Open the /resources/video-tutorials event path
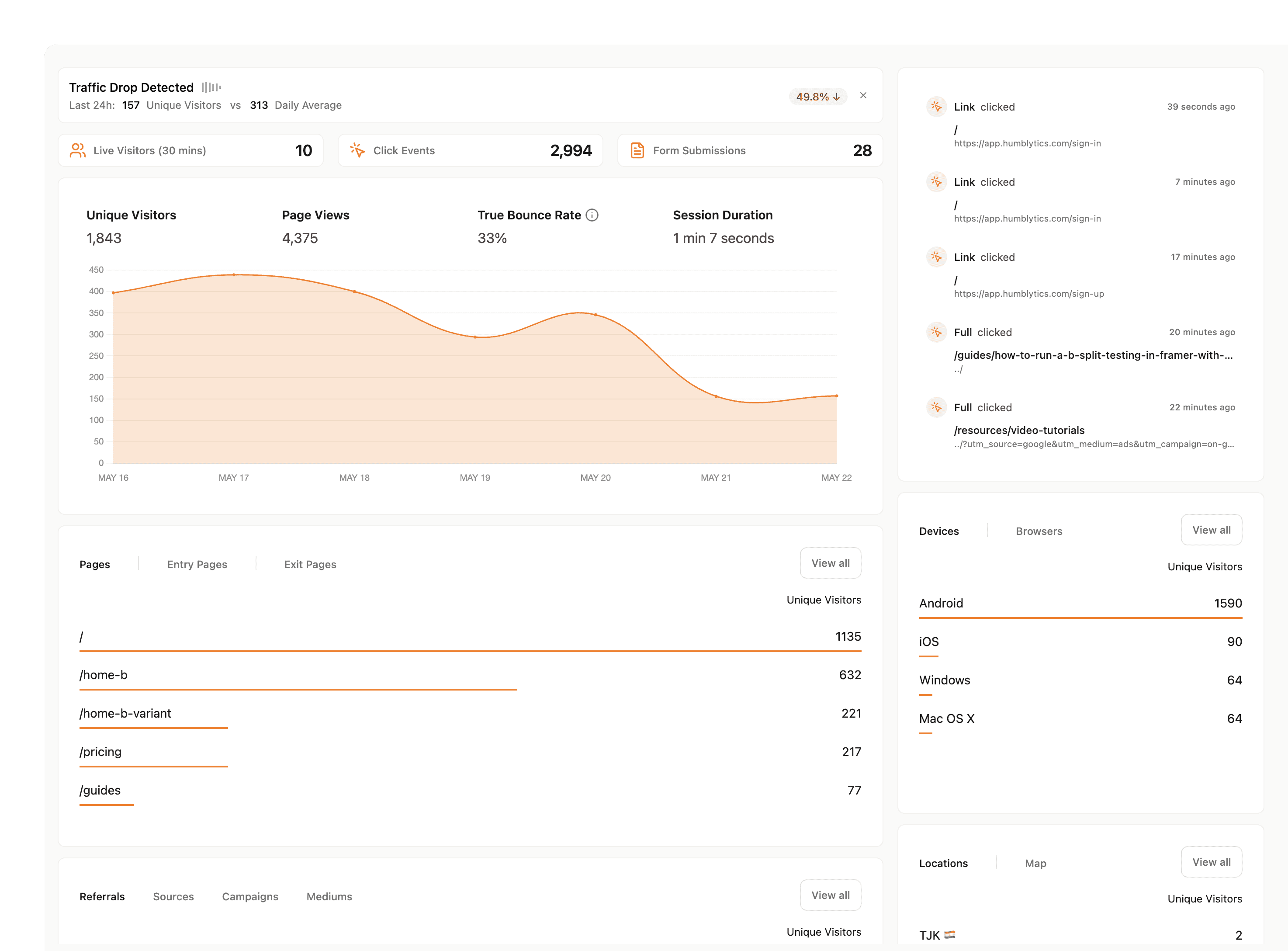1288x951 pixels. click(x=1019, y=430)
